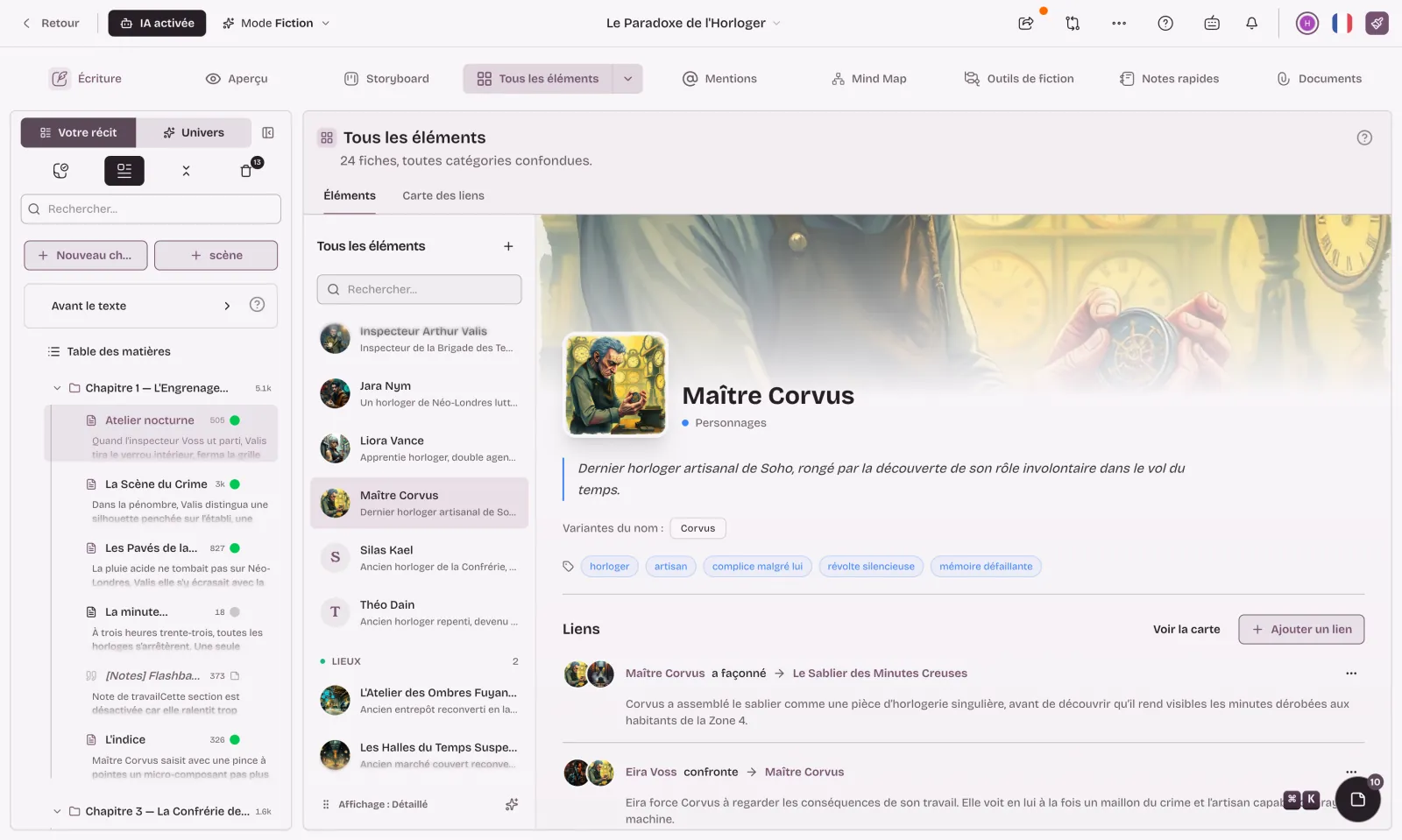Go back with Retour

click(51, 24)
